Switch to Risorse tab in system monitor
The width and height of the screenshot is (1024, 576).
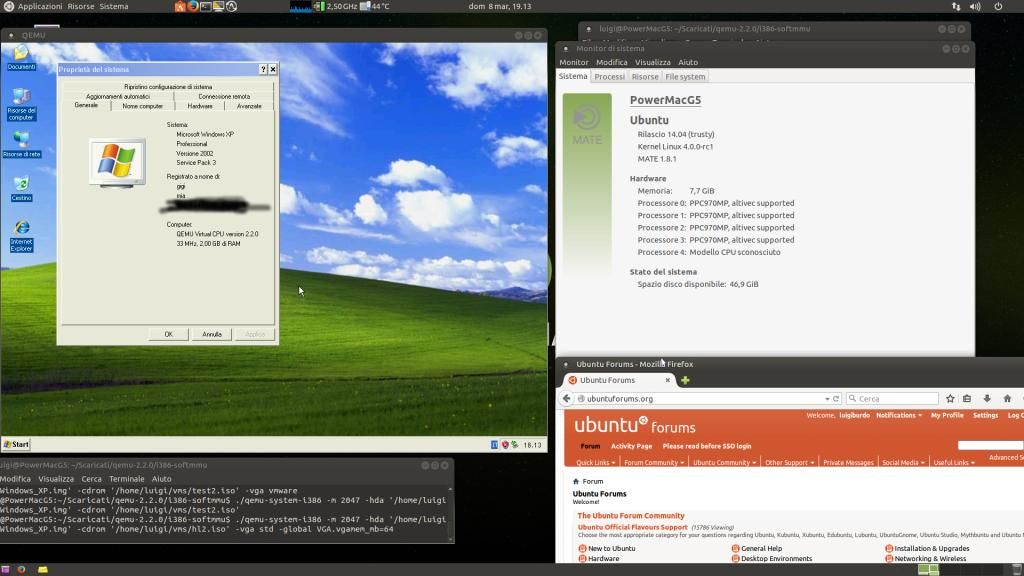click(x=645, y=76)
